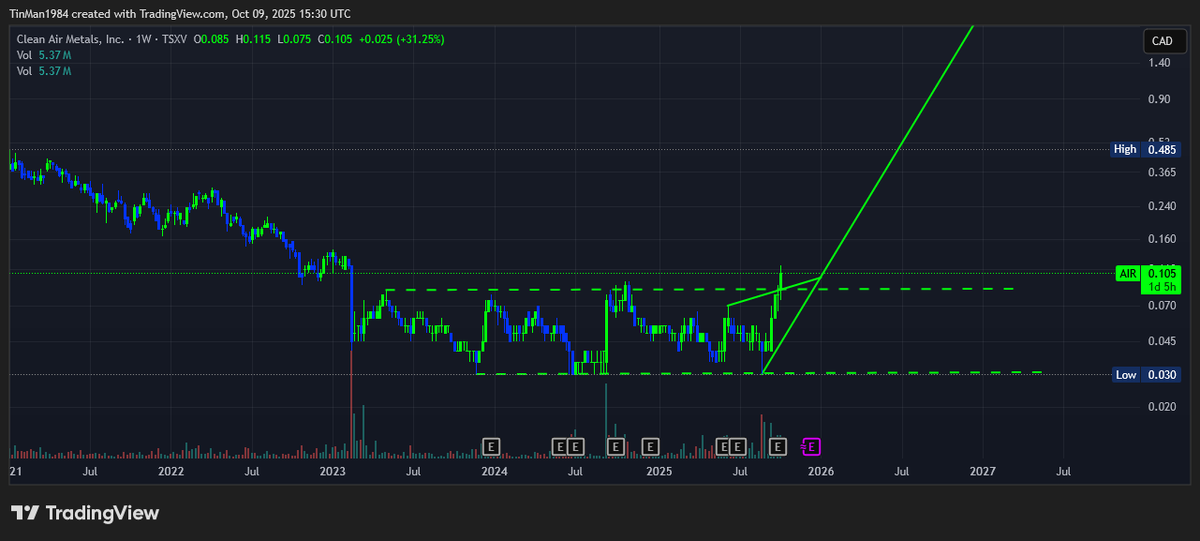1200x541 pixels.
Task: Click the 2023 time axis label
Action: point(332,470)
